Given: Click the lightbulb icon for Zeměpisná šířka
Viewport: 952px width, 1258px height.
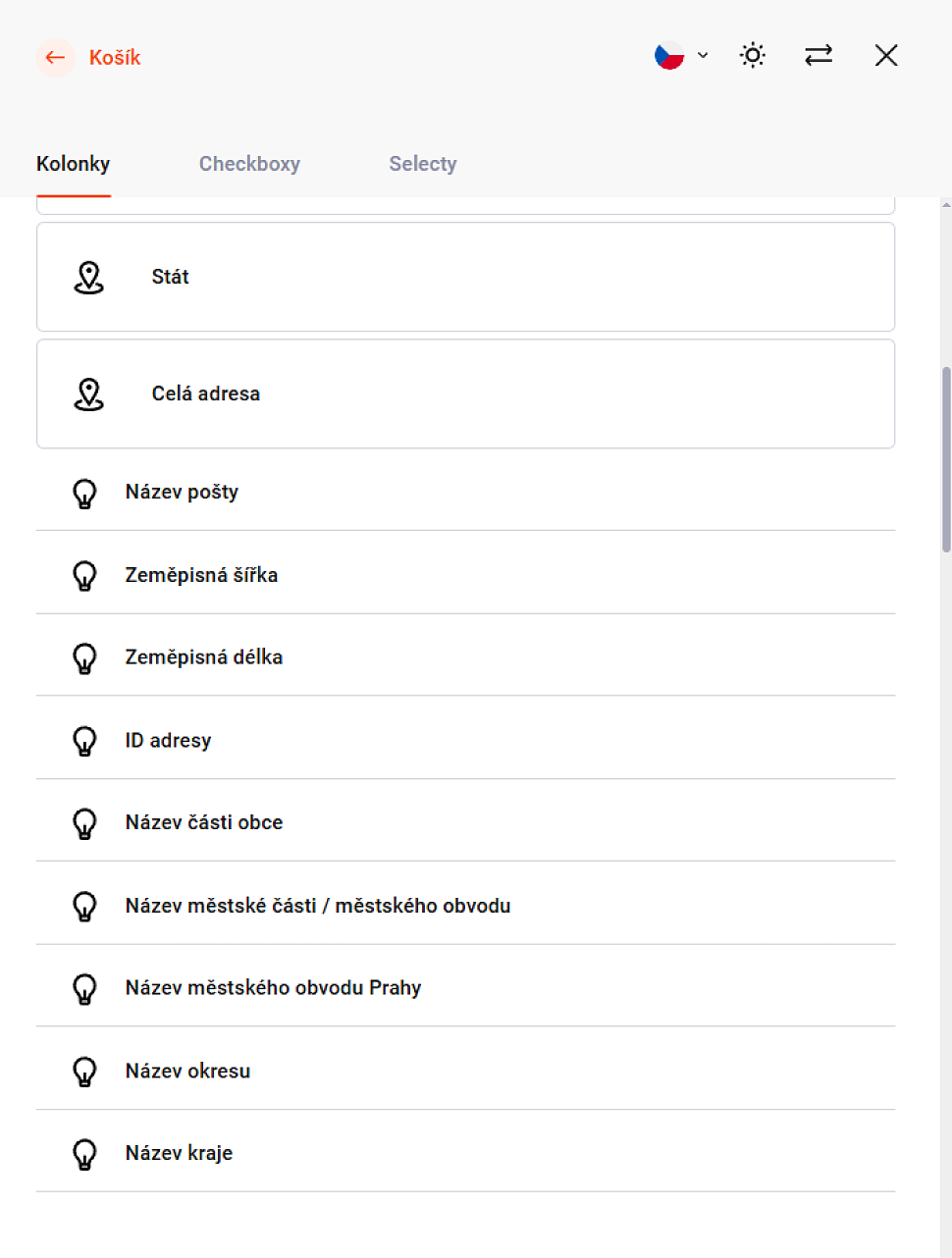Looking at the screenshot, I should coord(85,575).
